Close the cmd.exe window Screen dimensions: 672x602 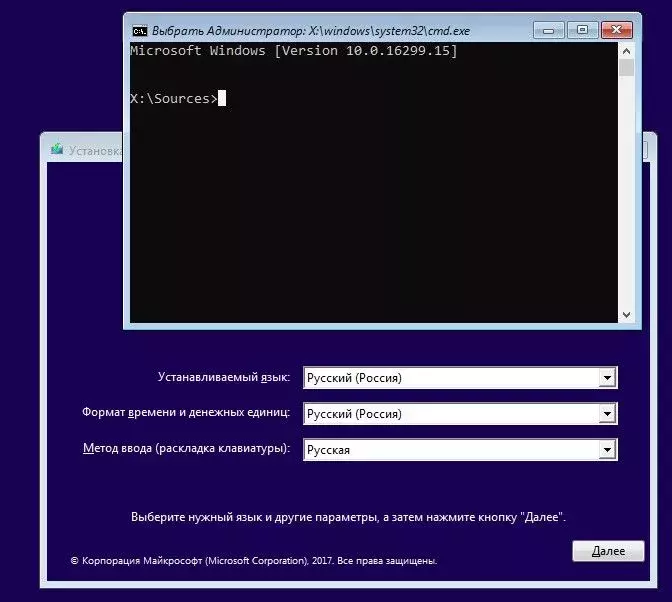pyautogui.click(x=617, y=30)
